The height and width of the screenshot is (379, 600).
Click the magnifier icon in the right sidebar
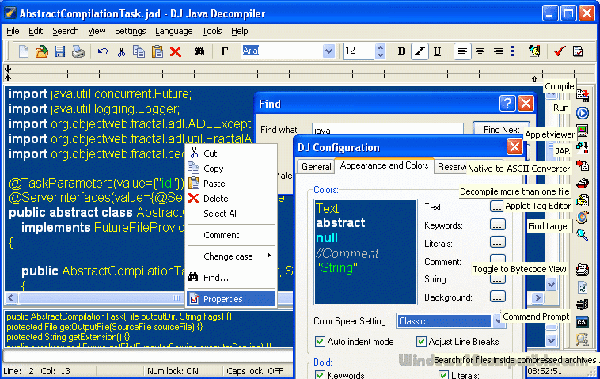coord(582,234)
